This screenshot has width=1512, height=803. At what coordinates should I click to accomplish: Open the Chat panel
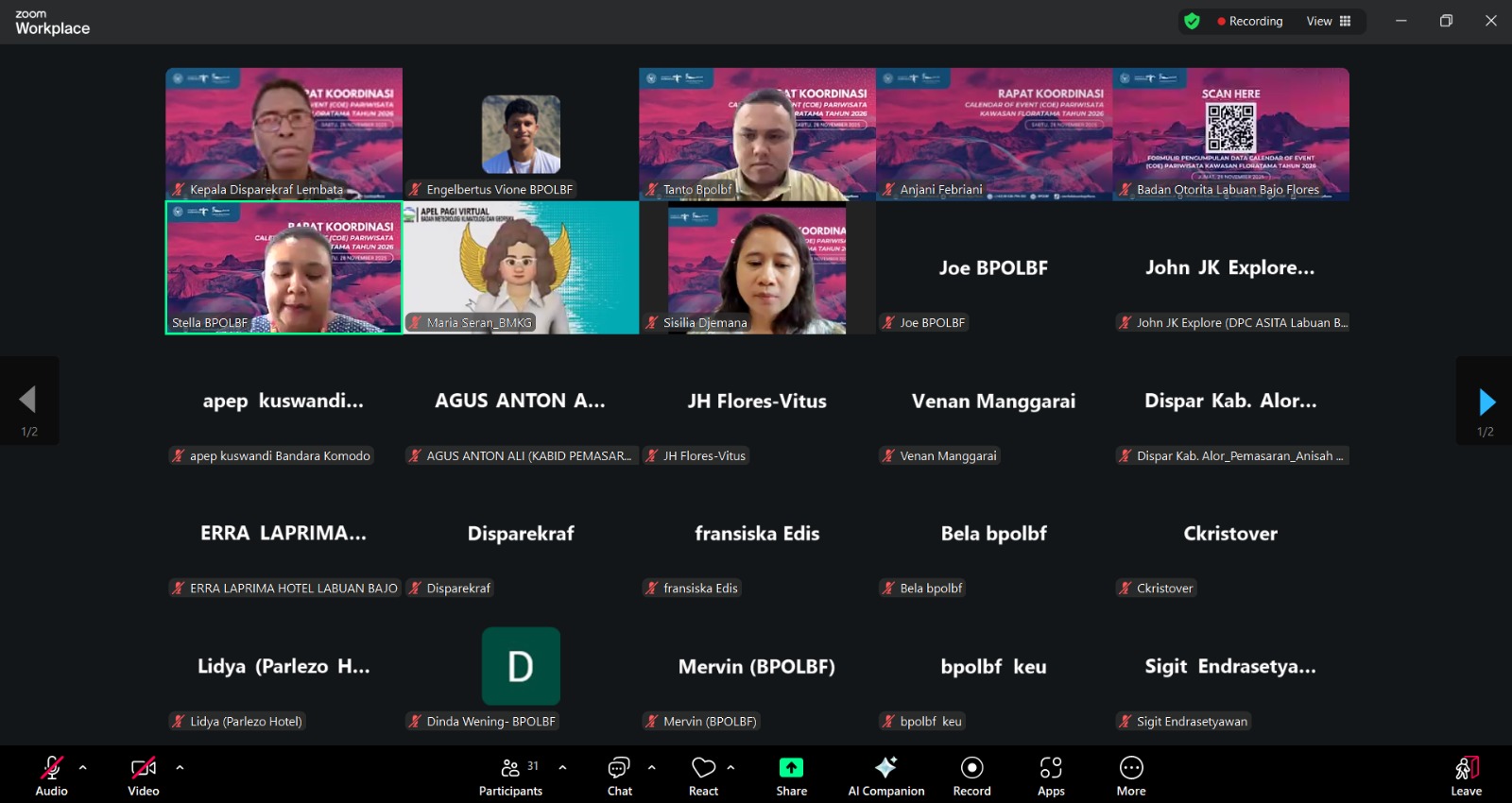[x=619, y=776]
